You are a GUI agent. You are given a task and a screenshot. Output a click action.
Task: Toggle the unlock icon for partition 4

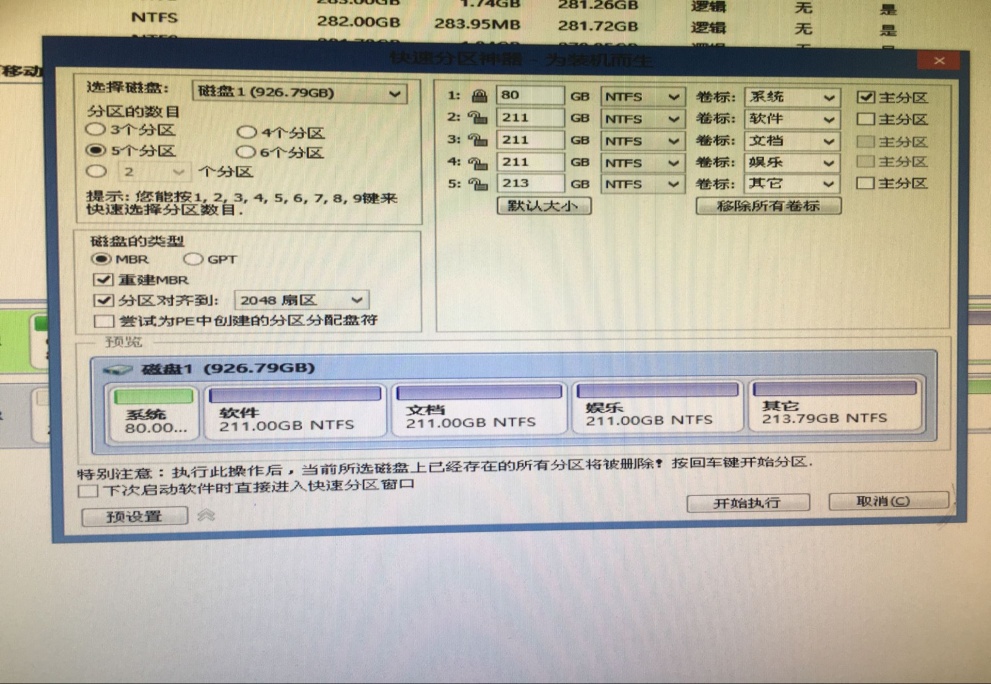click(477, 162)
